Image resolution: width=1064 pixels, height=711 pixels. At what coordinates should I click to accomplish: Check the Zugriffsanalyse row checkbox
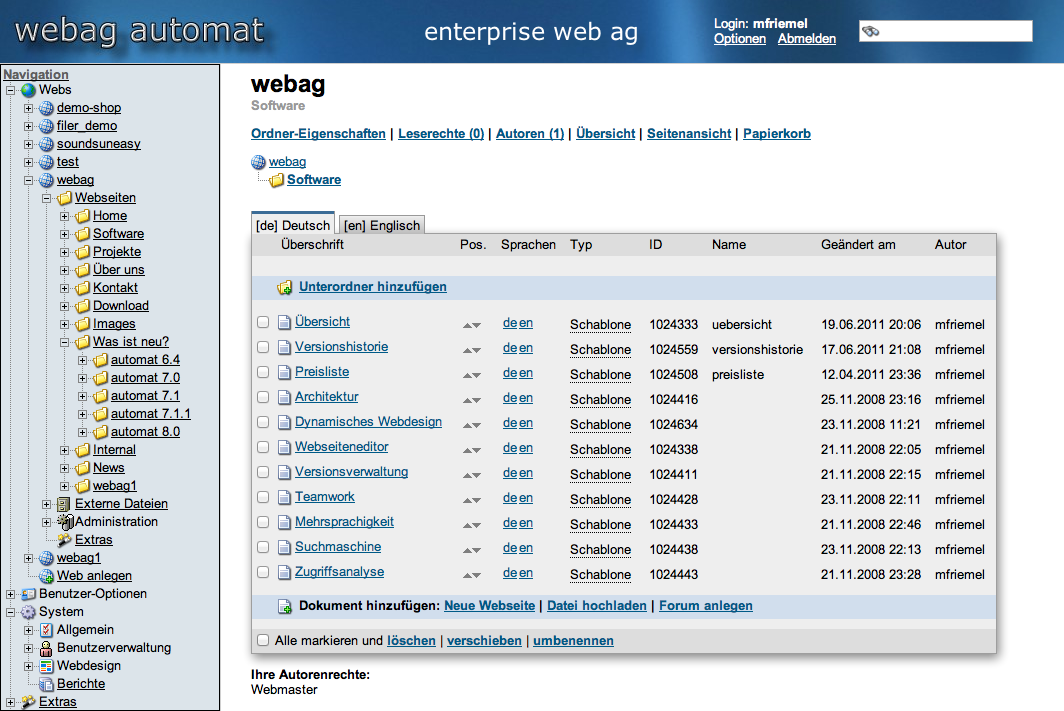click(263, 573)
